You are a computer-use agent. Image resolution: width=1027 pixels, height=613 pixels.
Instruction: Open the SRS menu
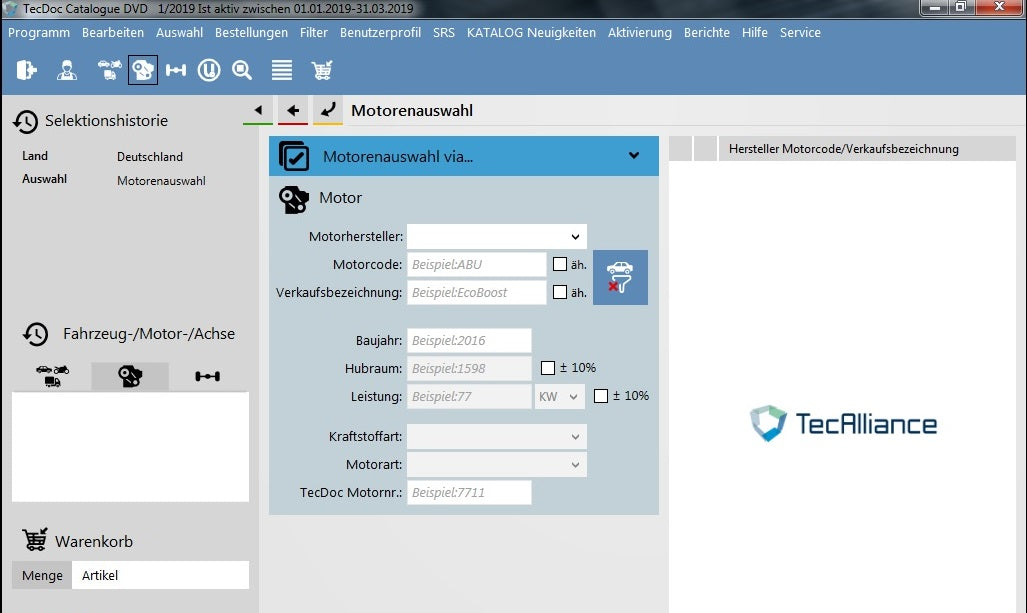tap(444, 33)
